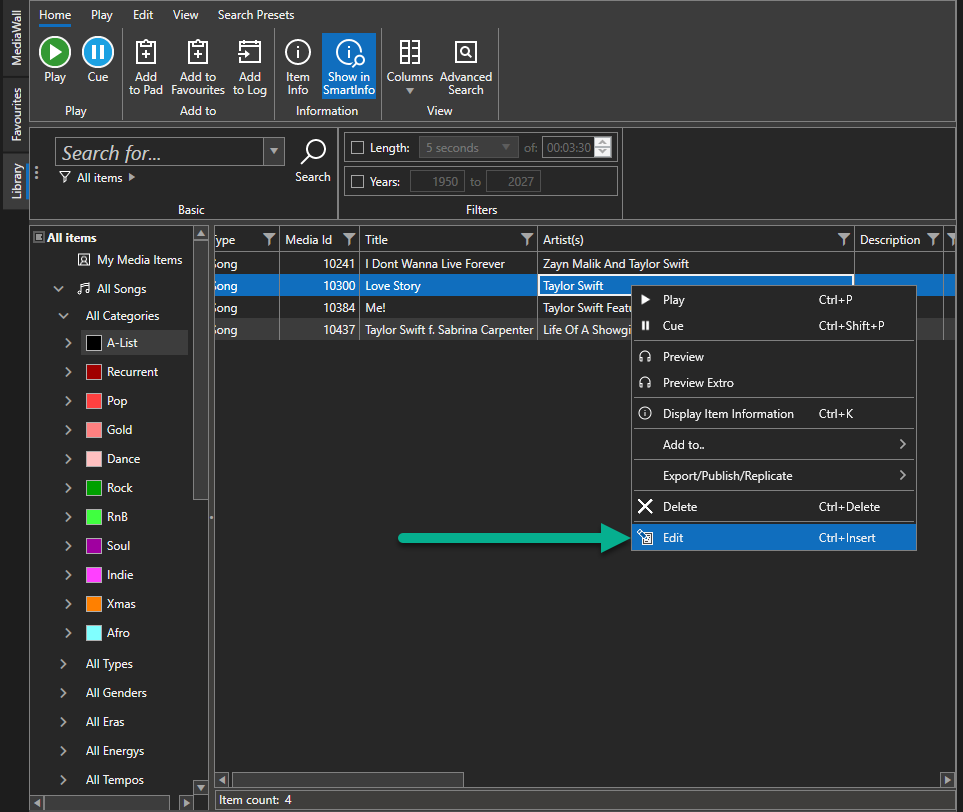The width and height of the screenshot is (963, 812).
Task: Expand the All Eras node
Action: point(63,722)
